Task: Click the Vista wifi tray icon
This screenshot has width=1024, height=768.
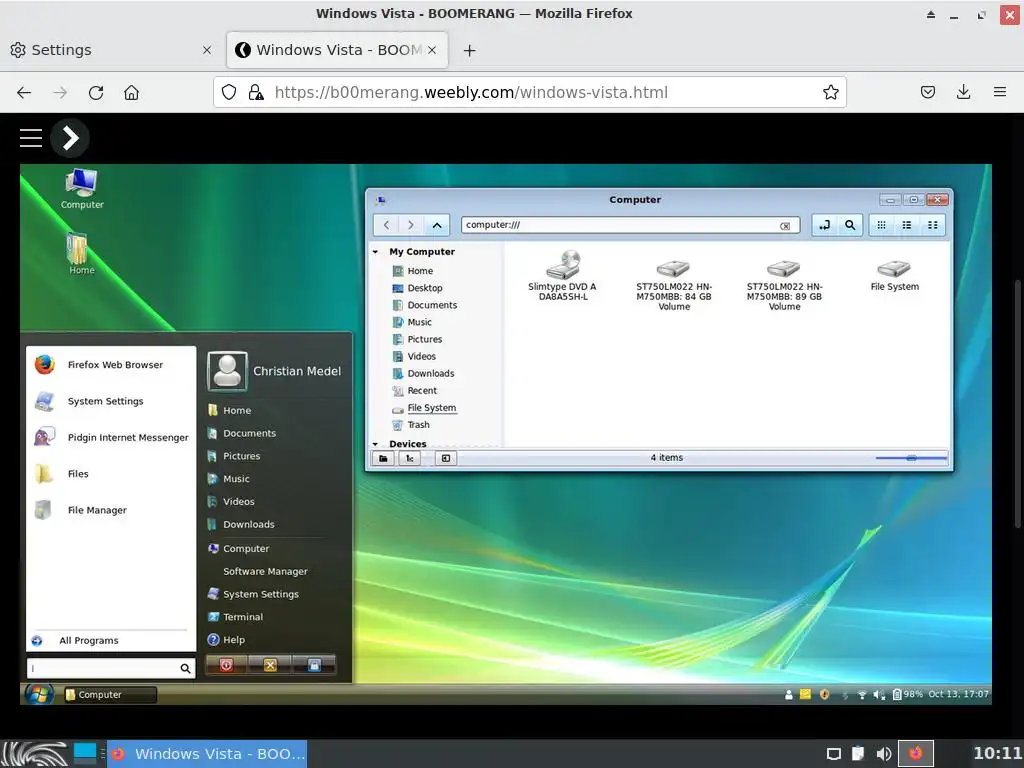Action: (x=861, y=695)
